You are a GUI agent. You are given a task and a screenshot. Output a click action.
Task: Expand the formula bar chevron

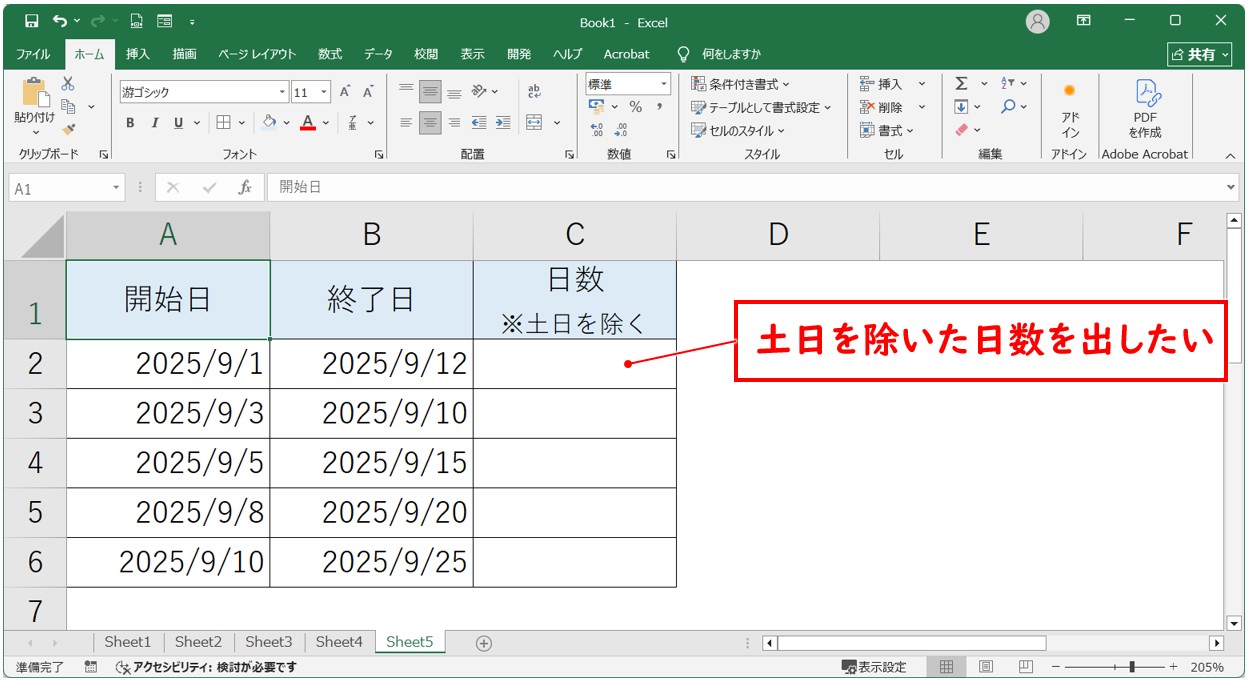[1231, 187]
